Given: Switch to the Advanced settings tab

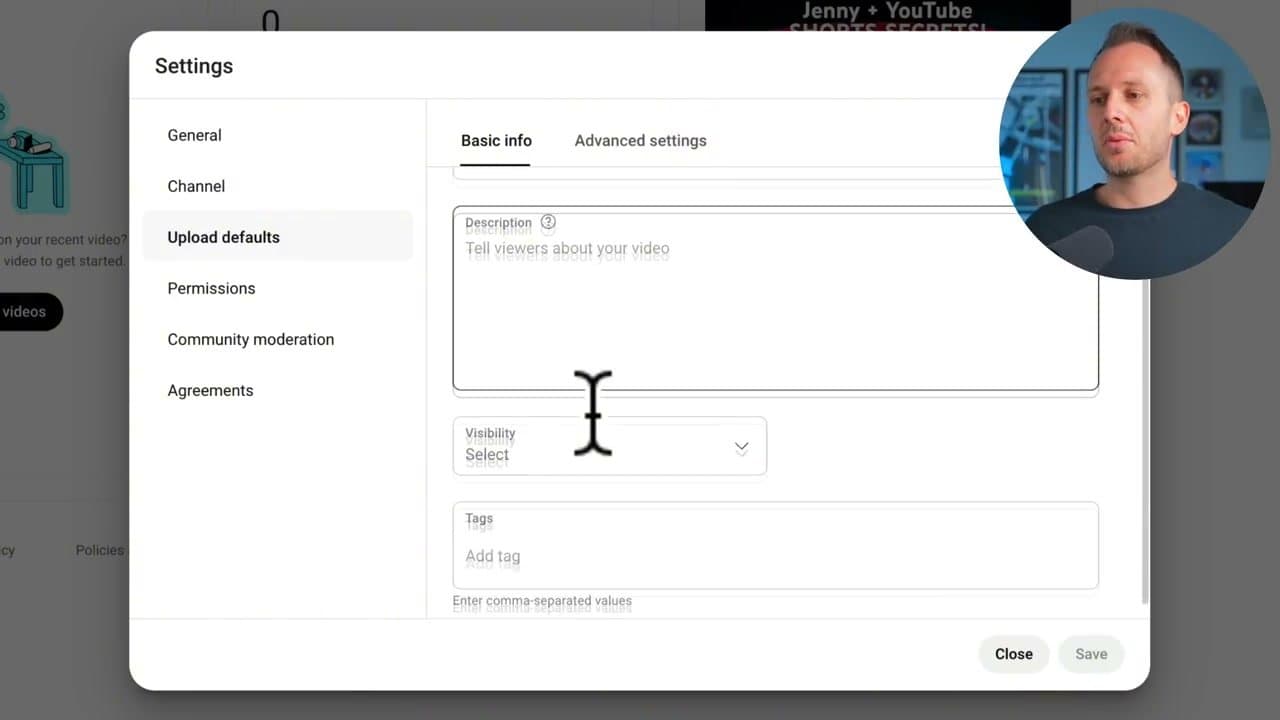Looking at the screenshot, I should 640,140.
